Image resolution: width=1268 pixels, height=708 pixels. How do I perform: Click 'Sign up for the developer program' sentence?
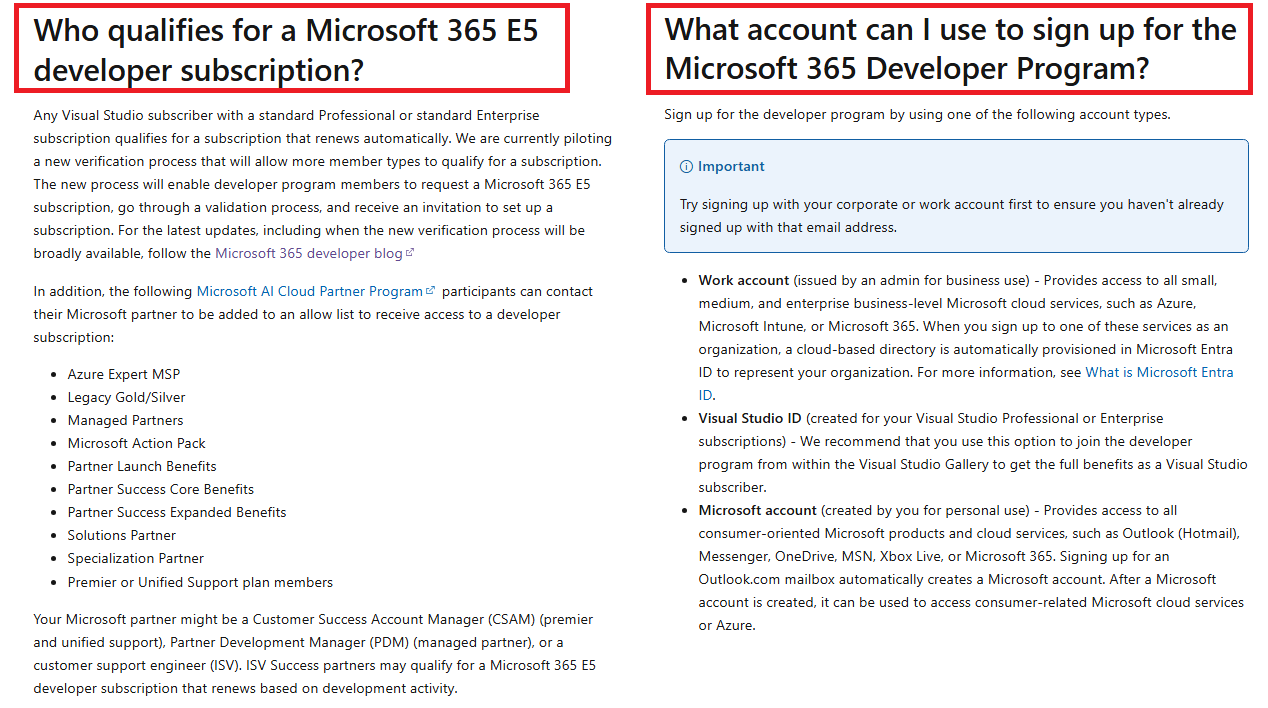pyautogui.click(x=918, y=114)
